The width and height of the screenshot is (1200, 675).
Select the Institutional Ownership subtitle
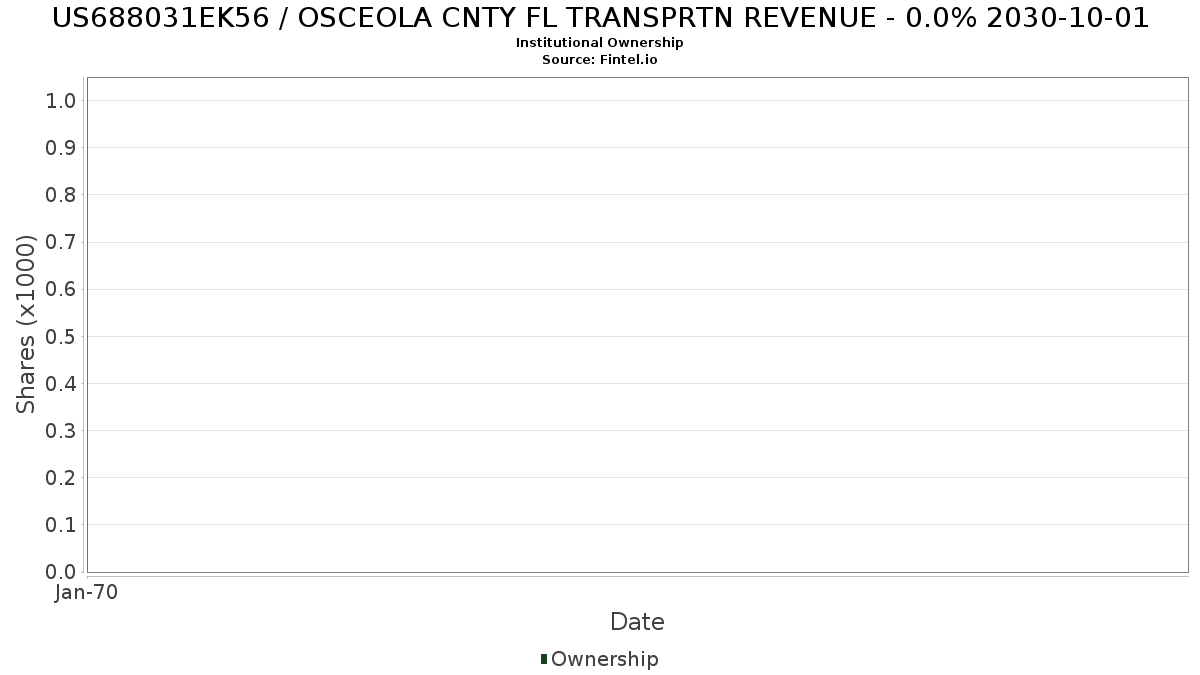(x=600, y=43)
